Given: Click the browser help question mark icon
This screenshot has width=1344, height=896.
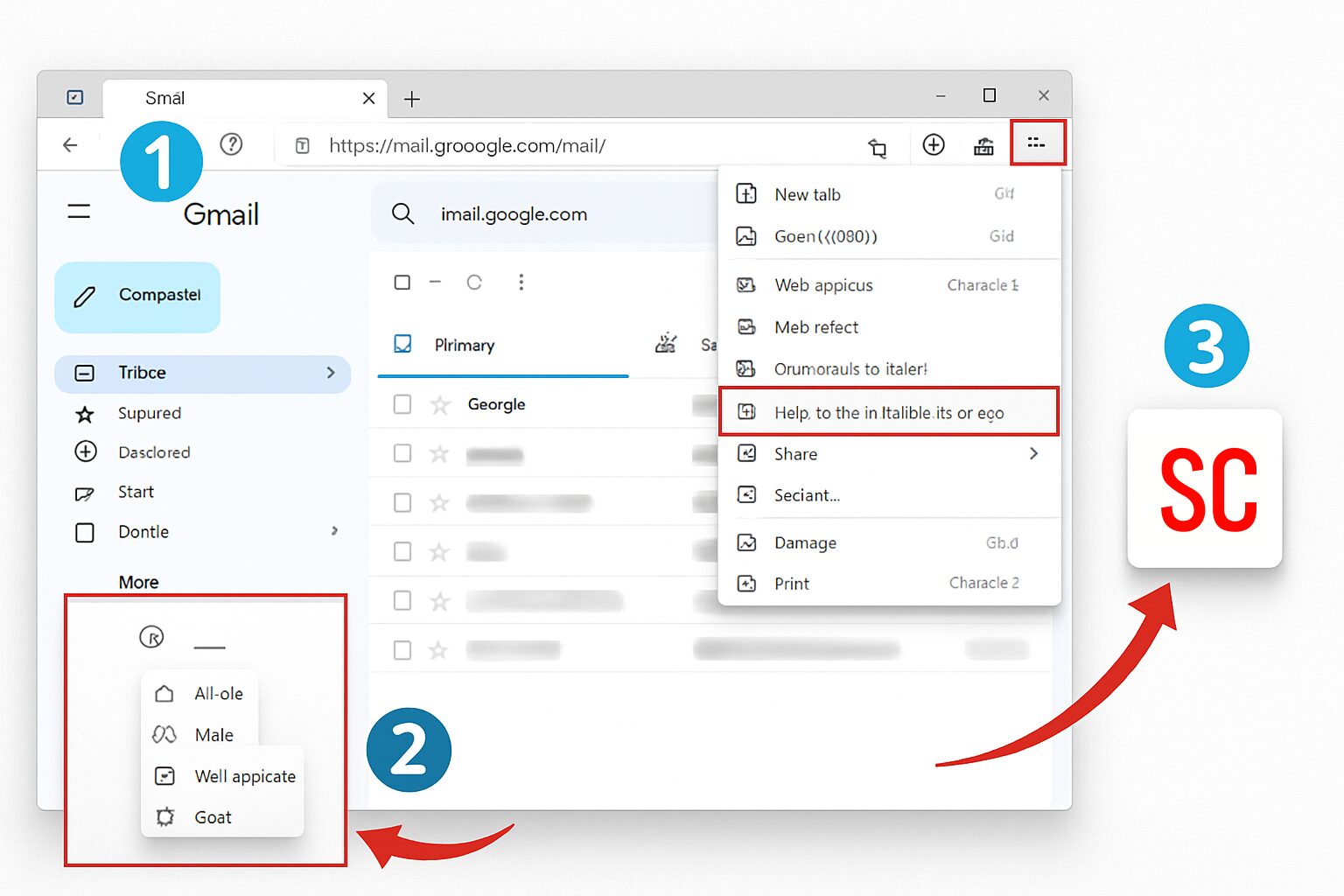Looking at the screenshot, I should tap(231, 144).
